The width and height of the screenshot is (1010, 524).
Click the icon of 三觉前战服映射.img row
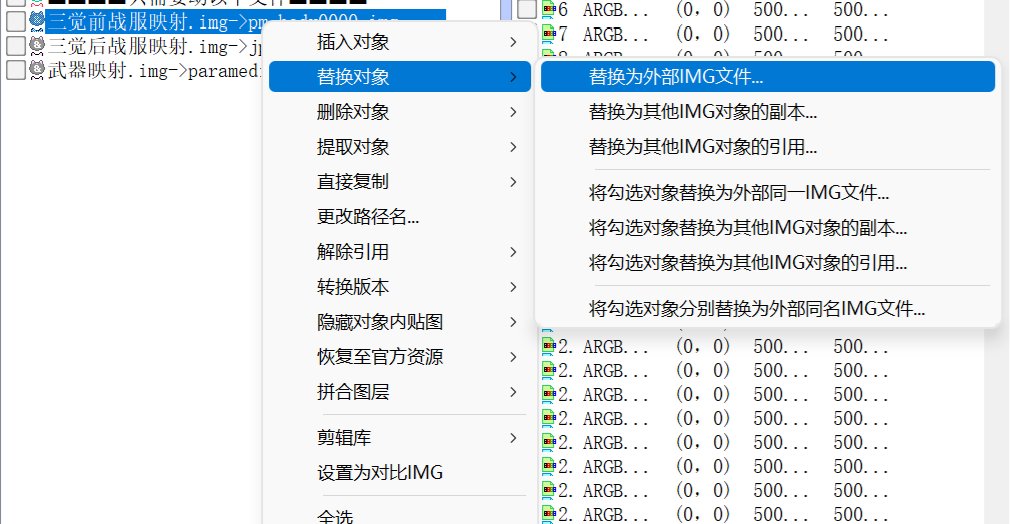37,21
